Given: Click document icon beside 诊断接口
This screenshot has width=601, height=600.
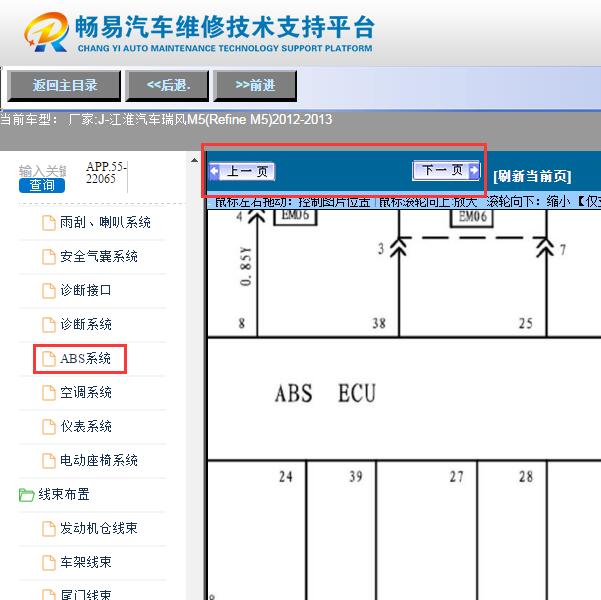Looking at the screenshot, I should tap(49, 291).
